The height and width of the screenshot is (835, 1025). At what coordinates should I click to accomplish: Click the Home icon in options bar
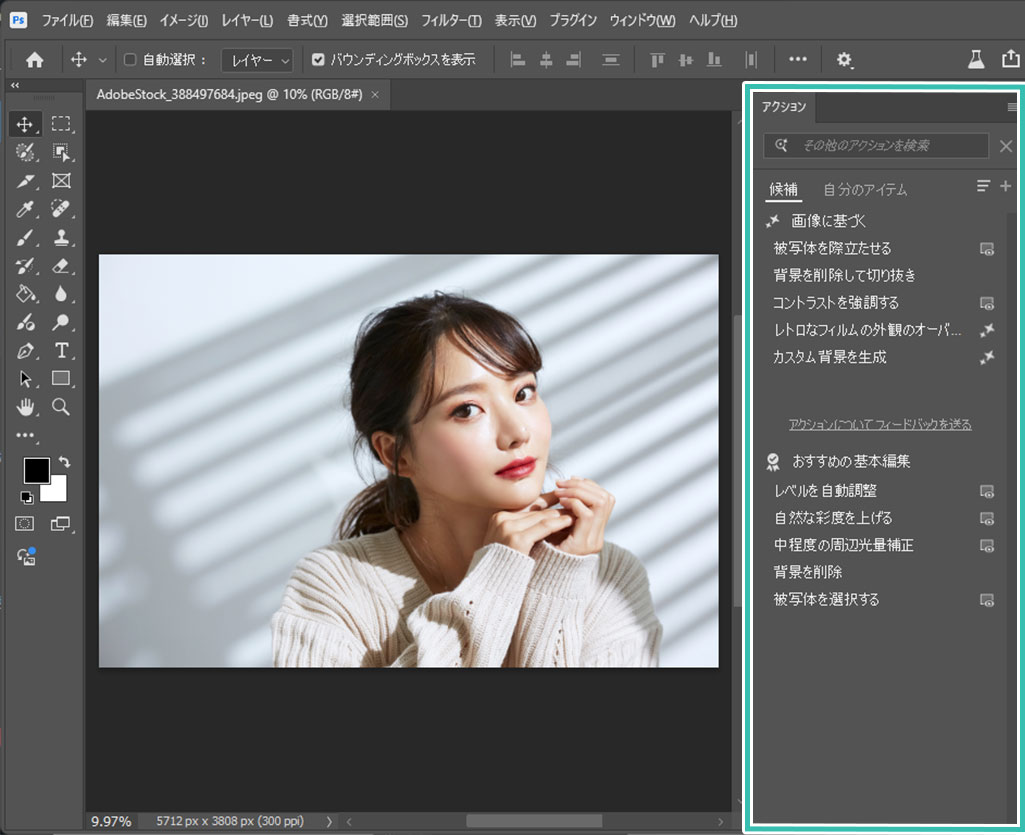click(35, 60)
